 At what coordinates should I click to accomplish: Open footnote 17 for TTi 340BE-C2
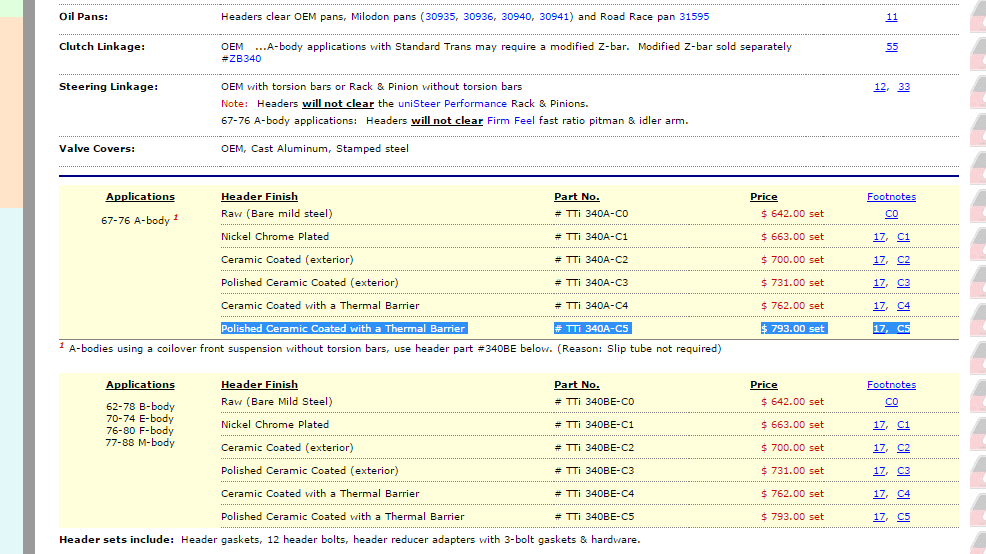click(879, 448)
